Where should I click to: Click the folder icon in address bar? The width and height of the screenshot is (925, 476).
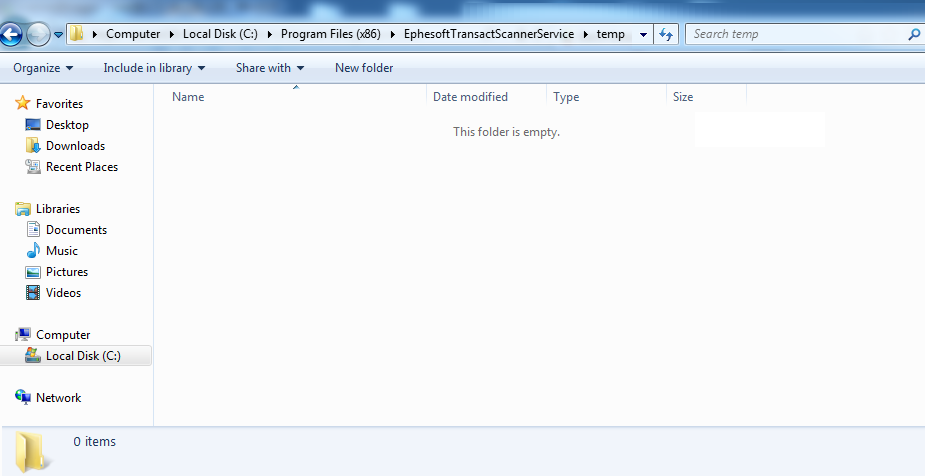[x=77, y=34]
